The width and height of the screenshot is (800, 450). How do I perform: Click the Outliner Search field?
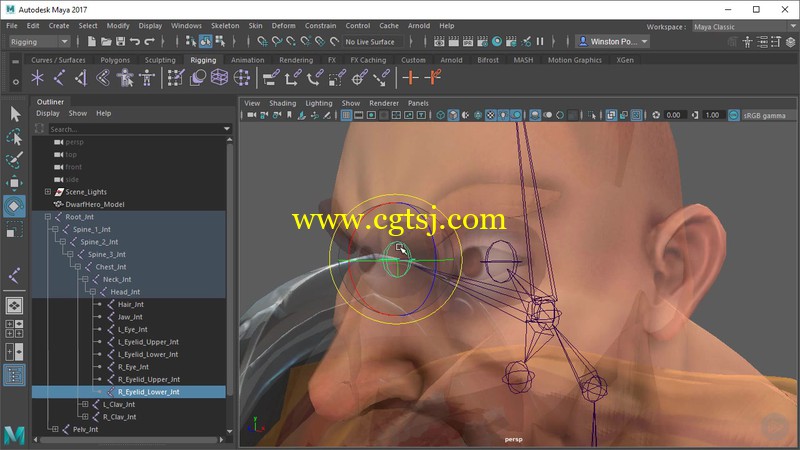point(140,129)
